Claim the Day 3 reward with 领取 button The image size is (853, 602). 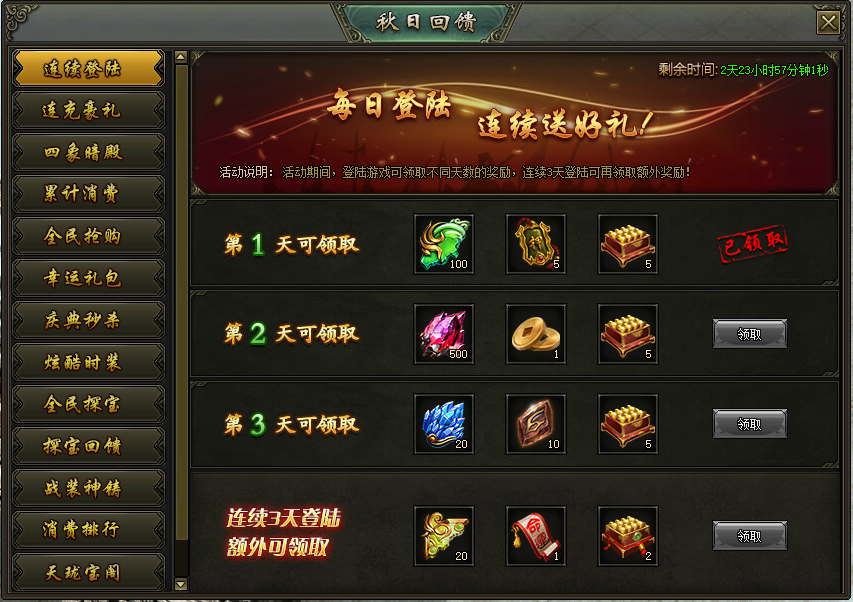point(750,424)
